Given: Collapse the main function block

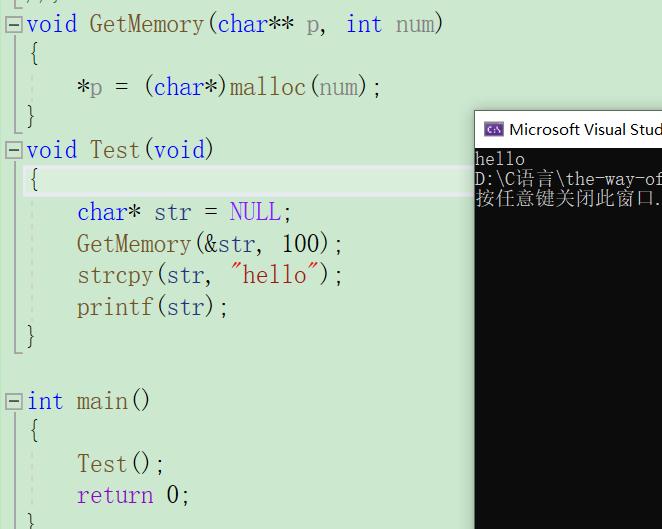Looking at the screenshot, I should pos(14,401).
